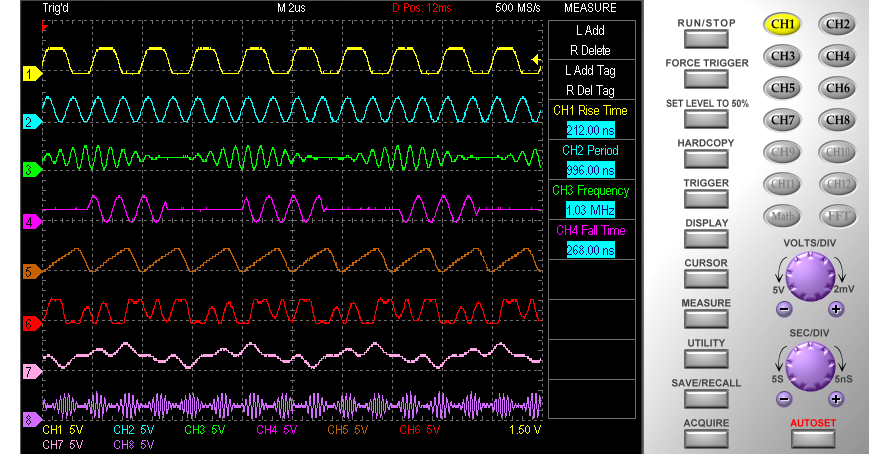890x454 pixels.
Task: Click the 996.00 ns period value
Action: pyautogui.click(x=590, y=170)
